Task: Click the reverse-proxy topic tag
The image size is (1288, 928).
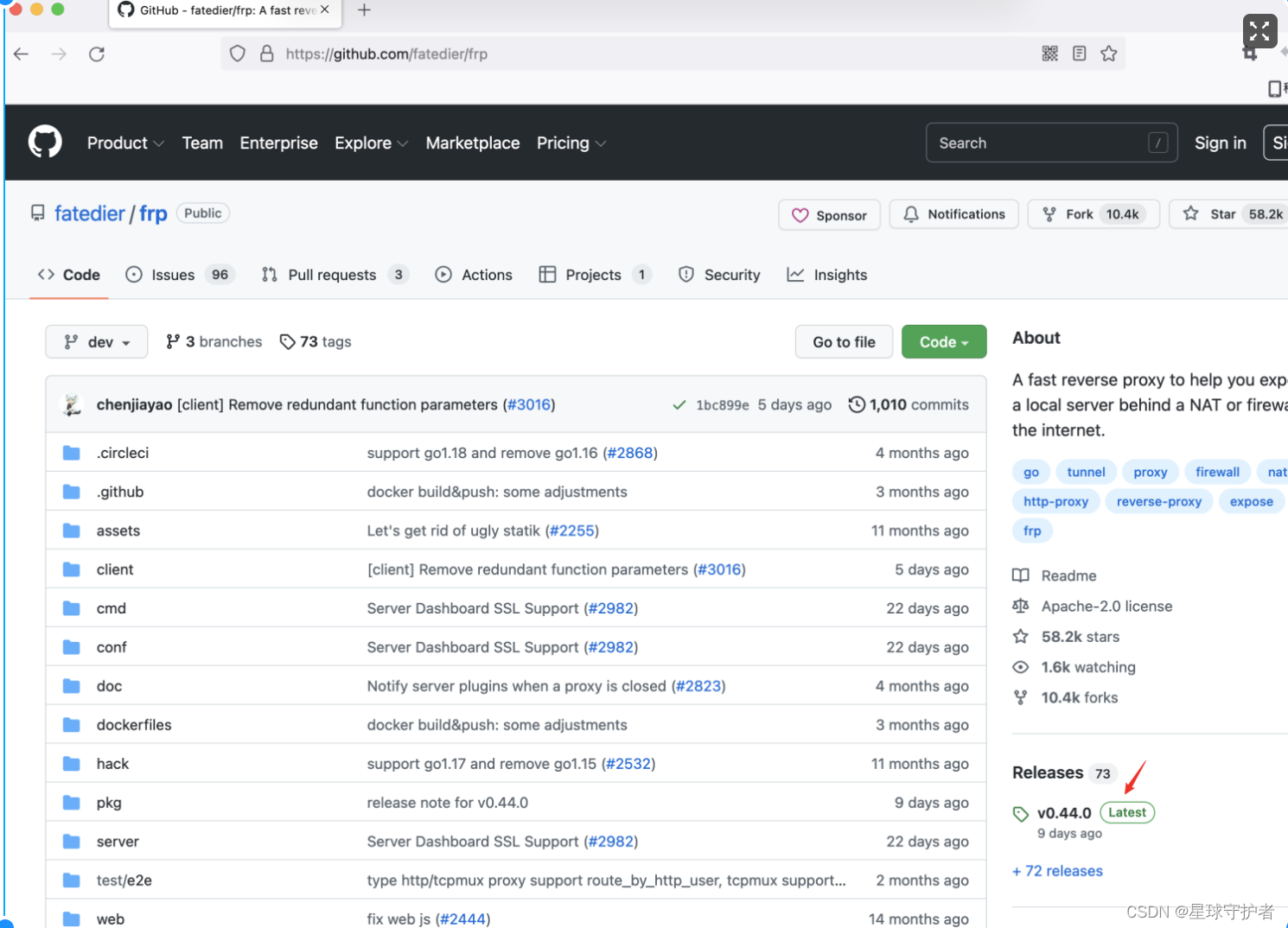Action: tap(1158, 501)
